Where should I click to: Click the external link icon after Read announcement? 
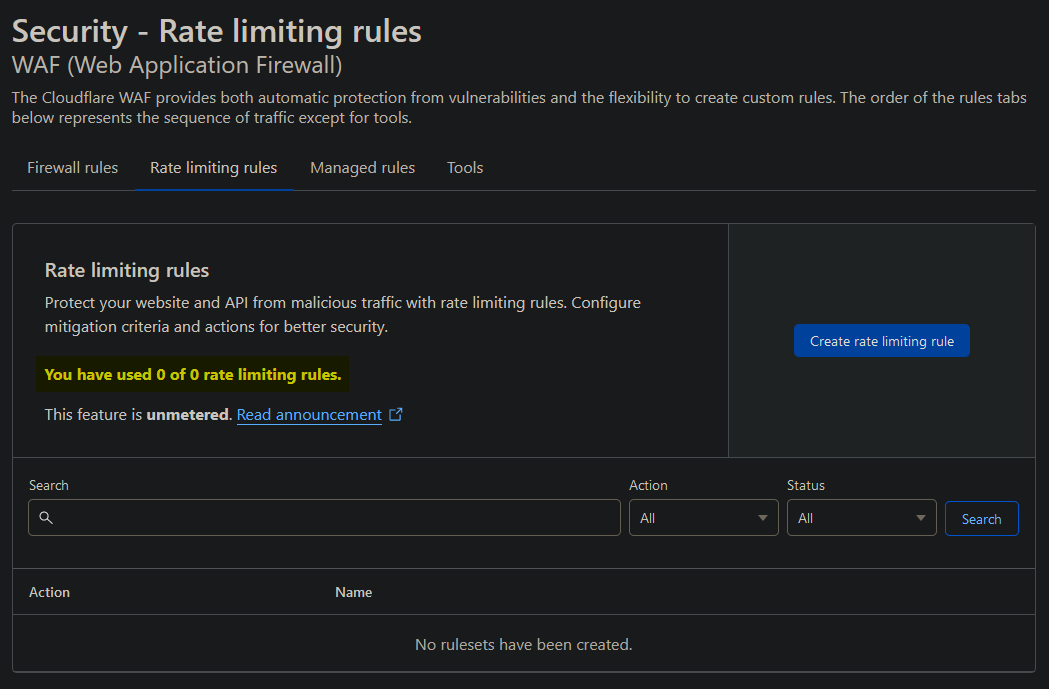tap(396, 415)
